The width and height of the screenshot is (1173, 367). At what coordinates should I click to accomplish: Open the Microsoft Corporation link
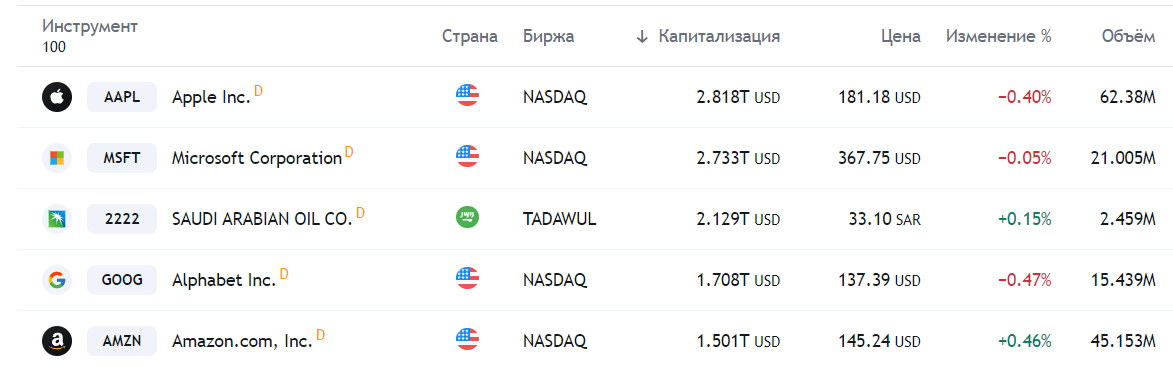tap(257, 158)
